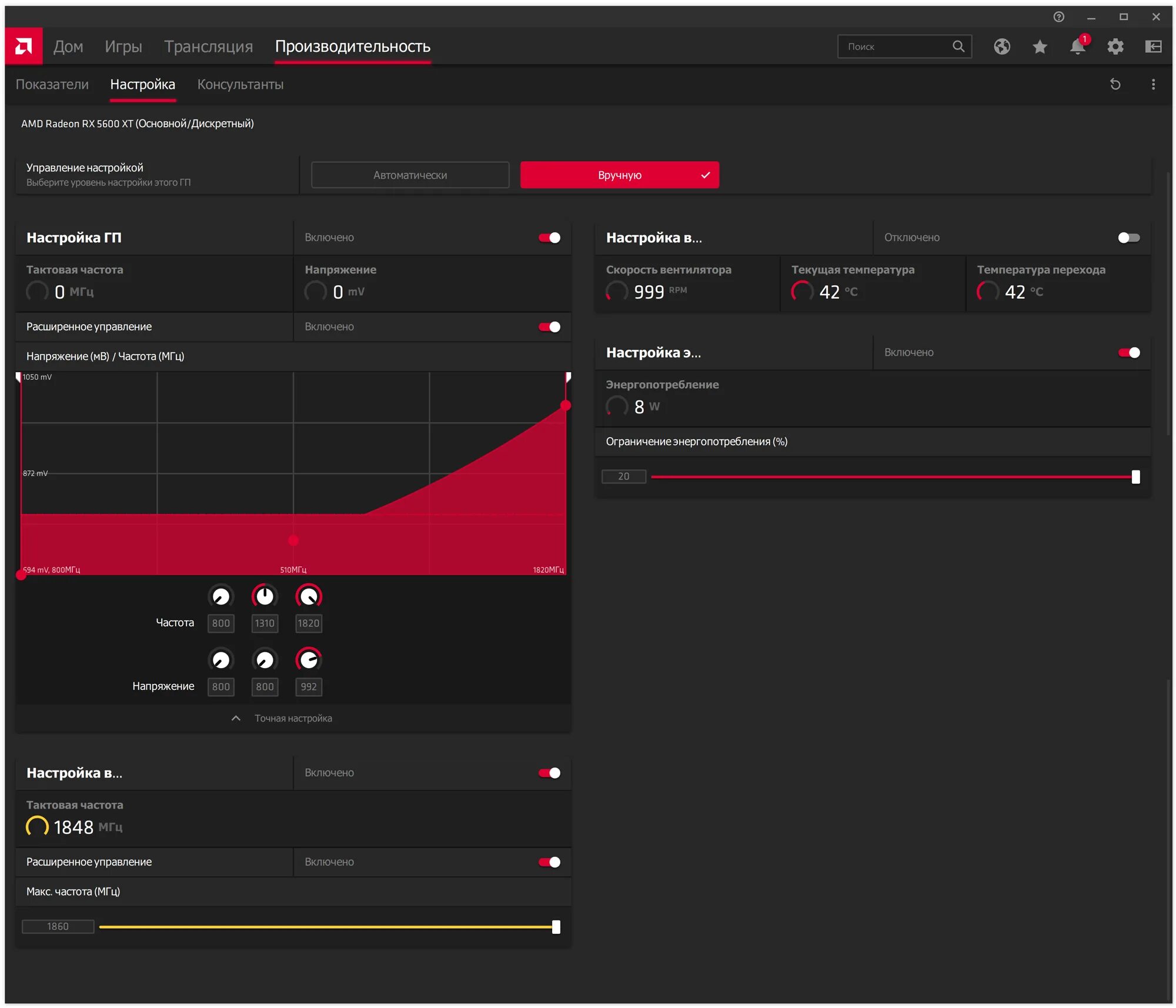
Task: Click the third frequency knob (1820) icon
Action: (x=308, y=596)
